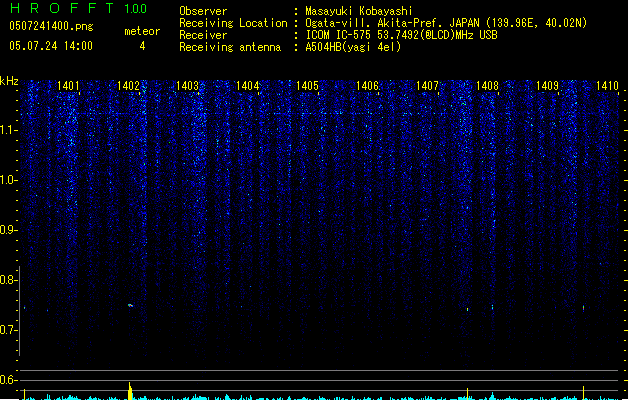Image resolution: width=629 pixels, height=400 pixels.
Task: Select the ICOM IC-575 53.7492 MHz receiver text
Action: 401,35
